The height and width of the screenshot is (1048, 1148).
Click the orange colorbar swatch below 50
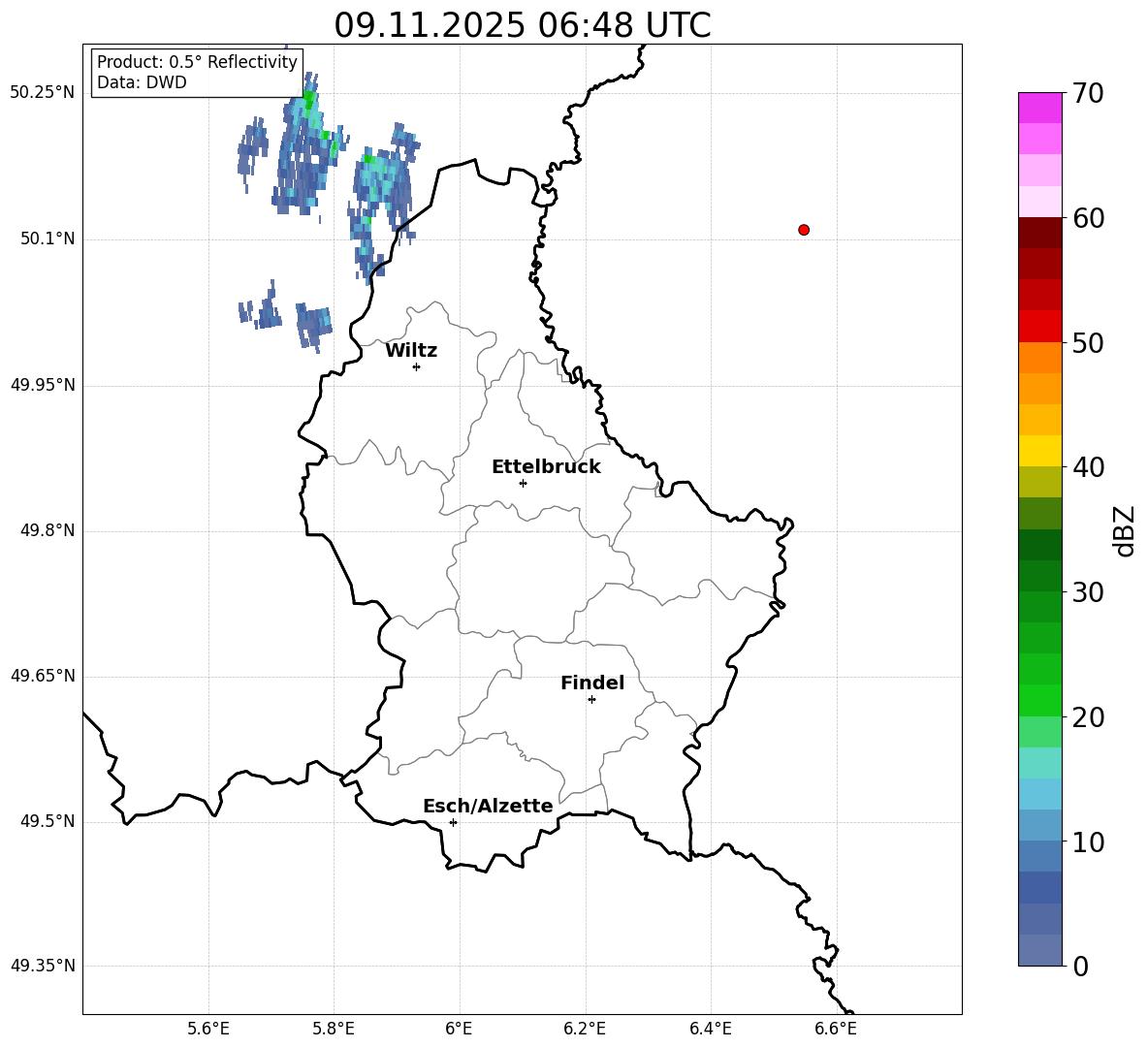(x=1040, y=357)
